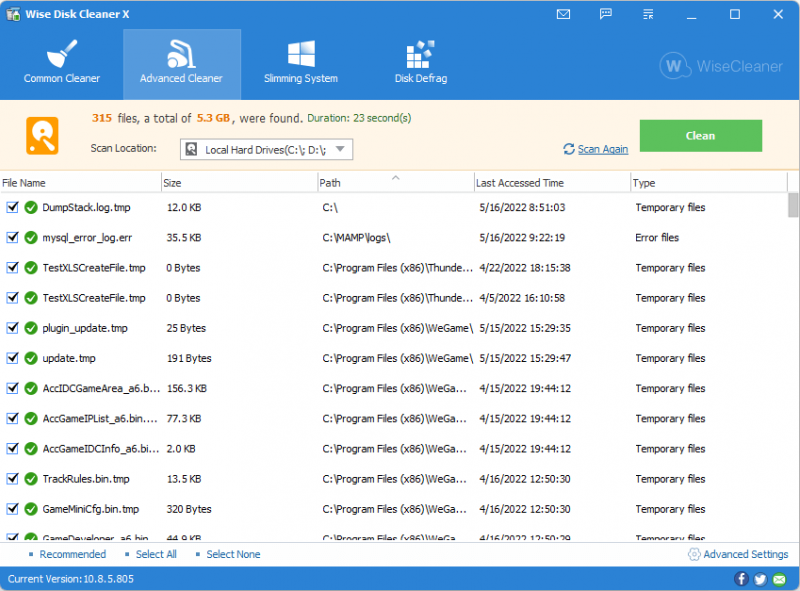Click green status icon for plugin_update.tmp
800x591 pixels.
[x=31, y=328]
